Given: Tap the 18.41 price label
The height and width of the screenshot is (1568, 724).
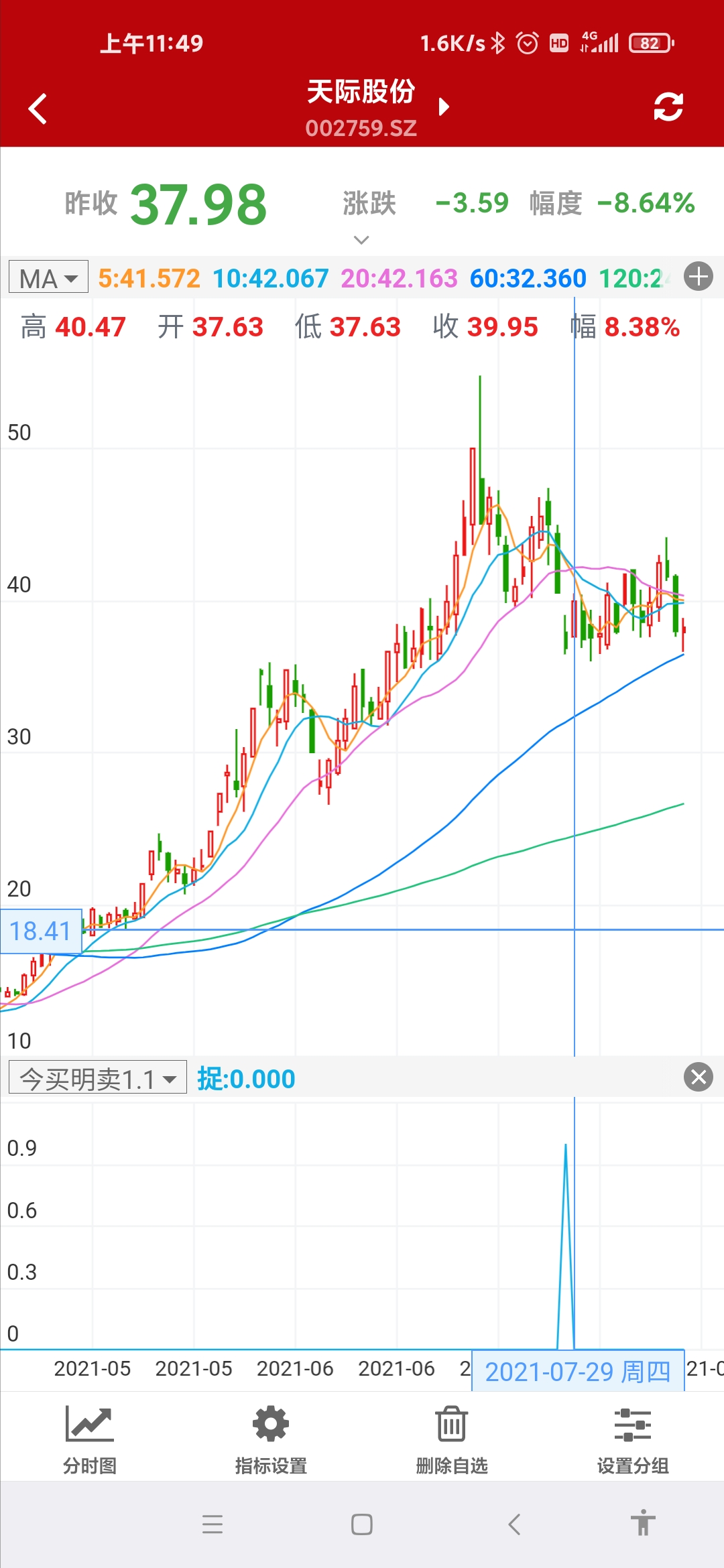Looking at the screenshot, I should point(41,931).
